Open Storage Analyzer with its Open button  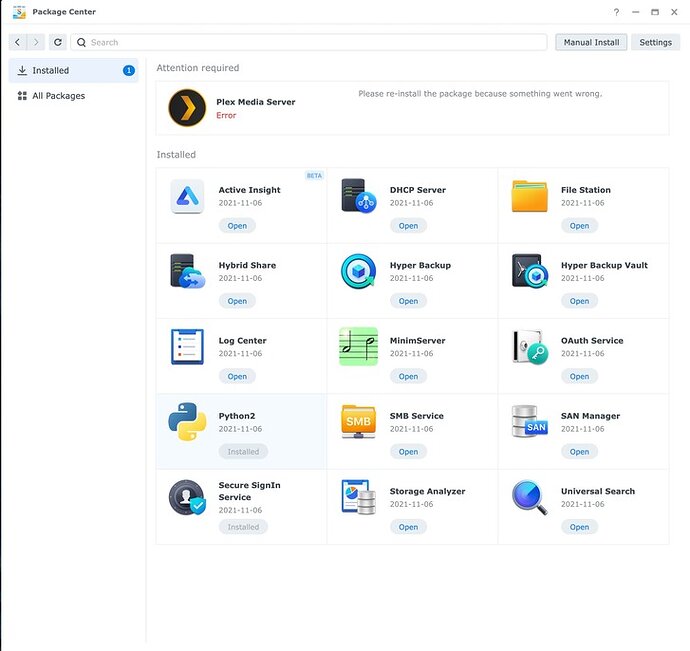click(x=408, y=527)
